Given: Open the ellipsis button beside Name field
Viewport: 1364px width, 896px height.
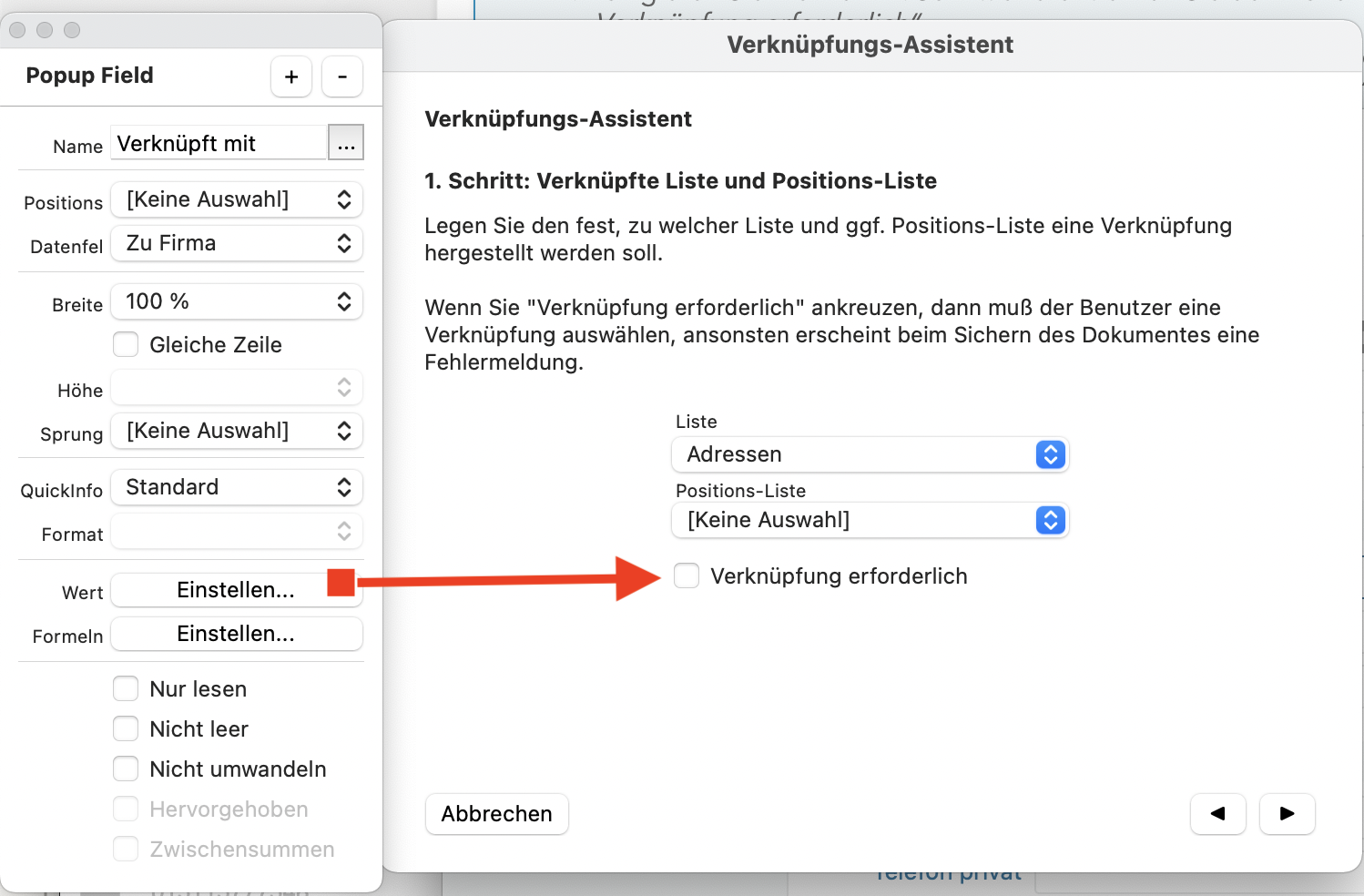Looking at the screenshot, I should click(346, 144).
